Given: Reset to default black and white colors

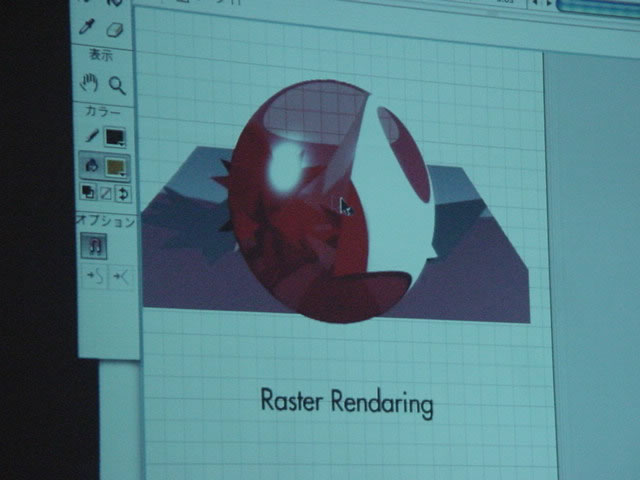Looking at the screenshot, I should coord(88,192).
